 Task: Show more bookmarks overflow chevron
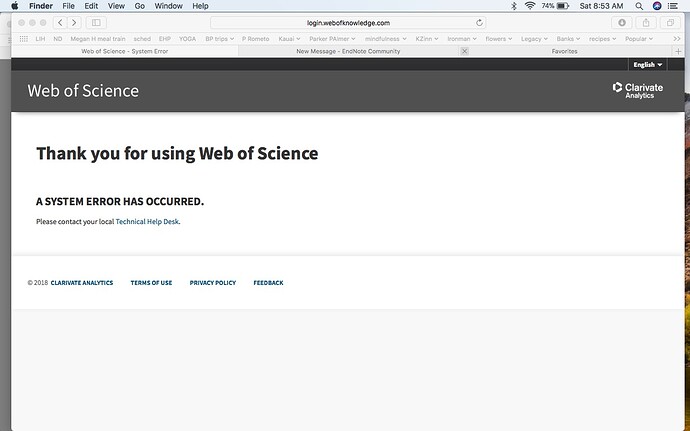677,39
